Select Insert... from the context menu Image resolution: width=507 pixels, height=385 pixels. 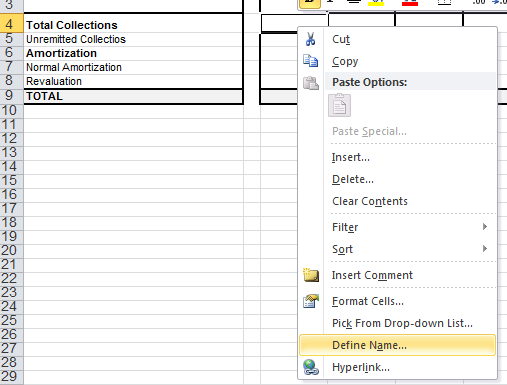(x=351, y=157)
